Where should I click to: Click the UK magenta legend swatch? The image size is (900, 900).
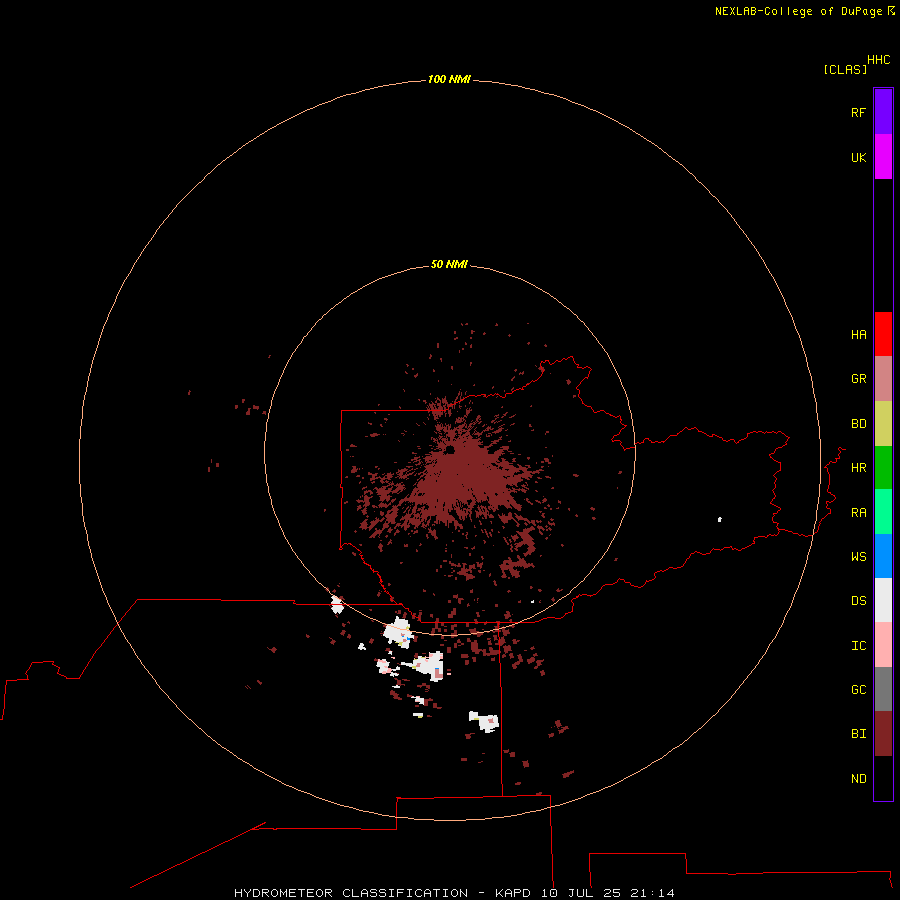[883, 157]
